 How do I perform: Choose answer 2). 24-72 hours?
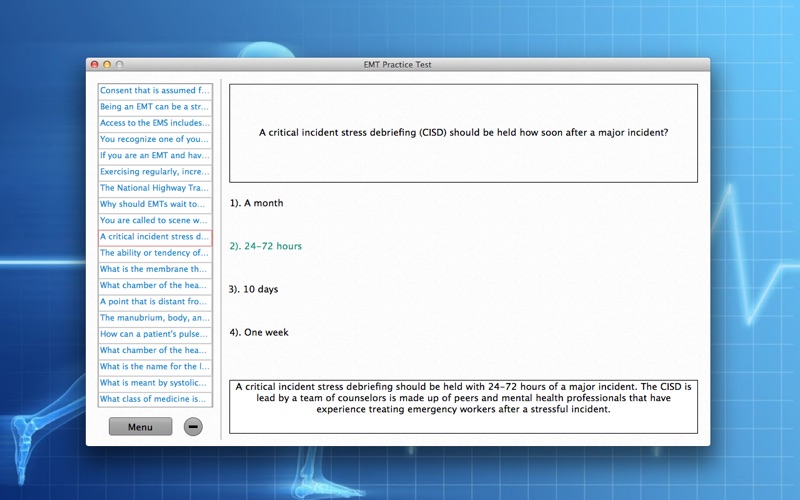pos(265,246)
